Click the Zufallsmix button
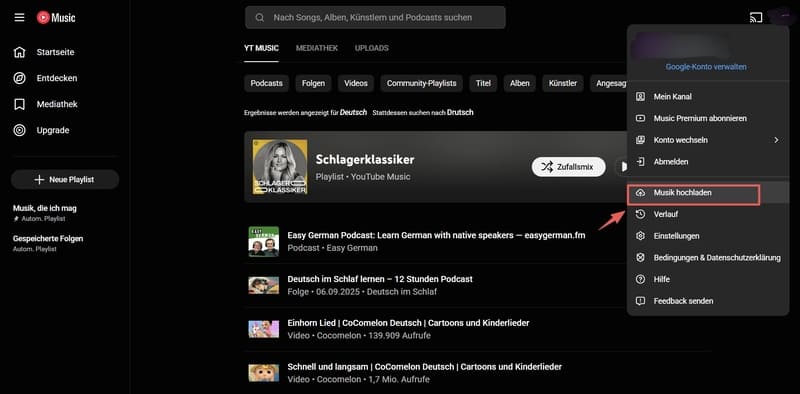Viewport: 800px width, 394px height. click(x=568, y=167)
